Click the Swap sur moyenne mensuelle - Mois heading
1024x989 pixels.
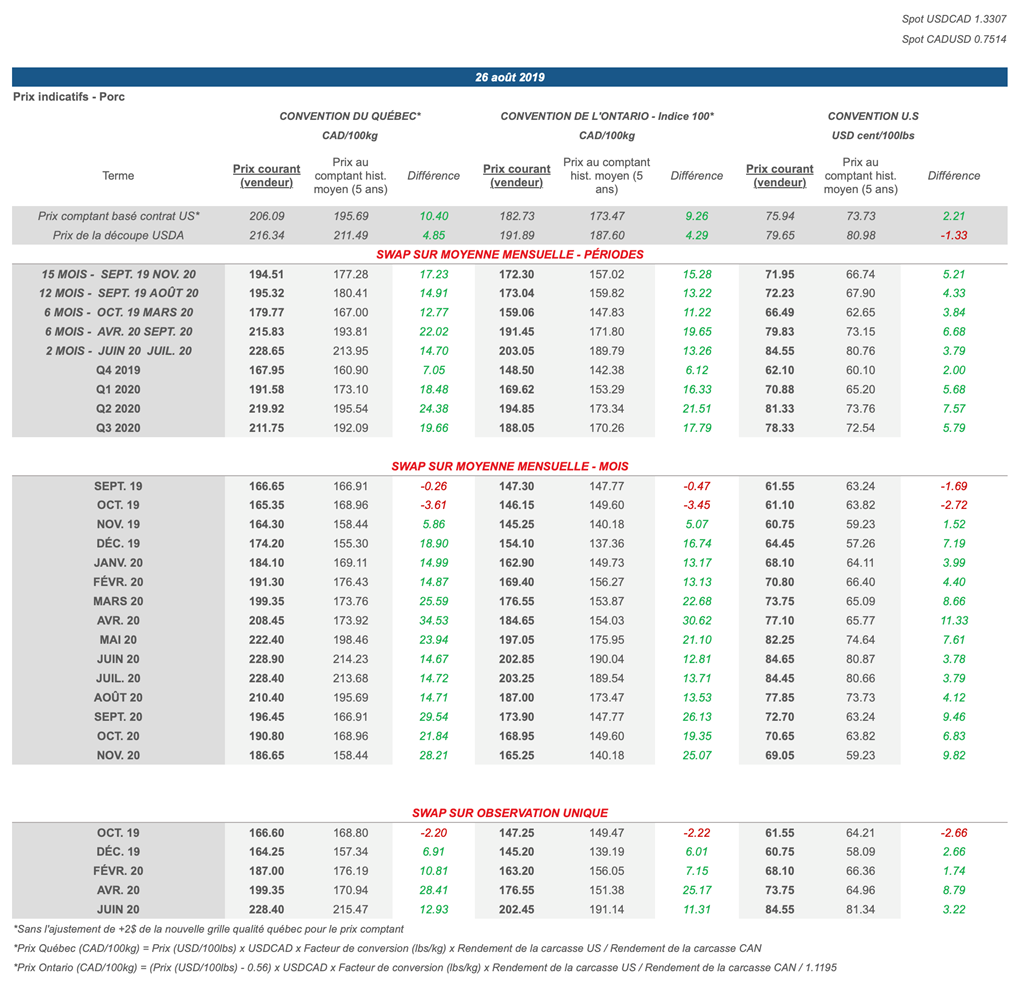click(x=510, y=466)
